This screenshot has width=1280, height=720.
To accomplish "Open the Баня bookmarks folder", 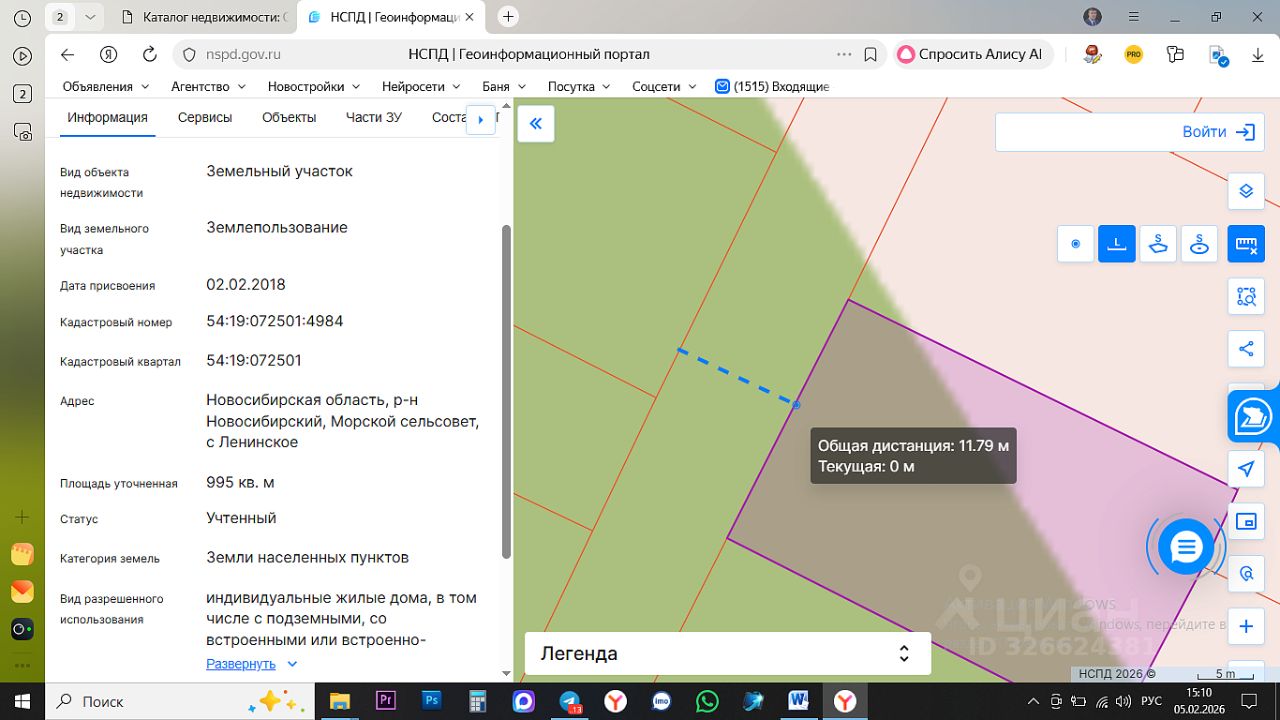I will pos(504,87).
